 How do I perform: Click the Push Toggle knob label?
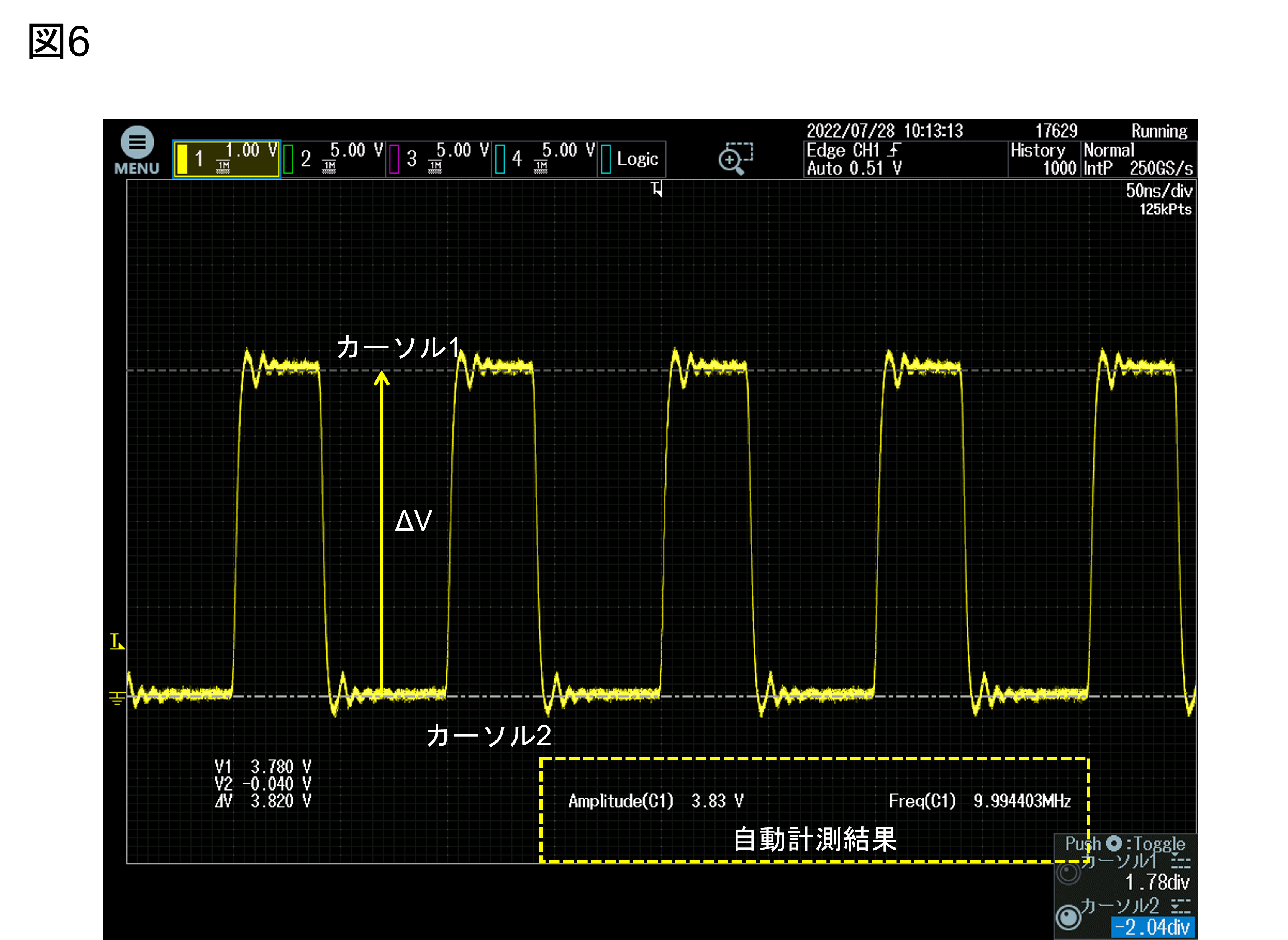point(1125,843)
